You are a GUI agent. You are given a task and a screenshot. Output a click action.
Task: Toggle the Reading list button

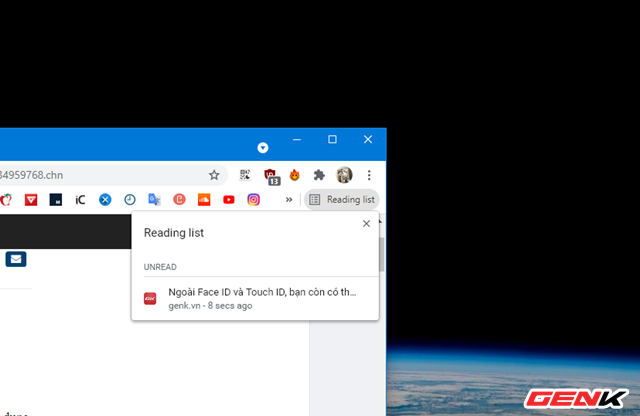point(342,200)
